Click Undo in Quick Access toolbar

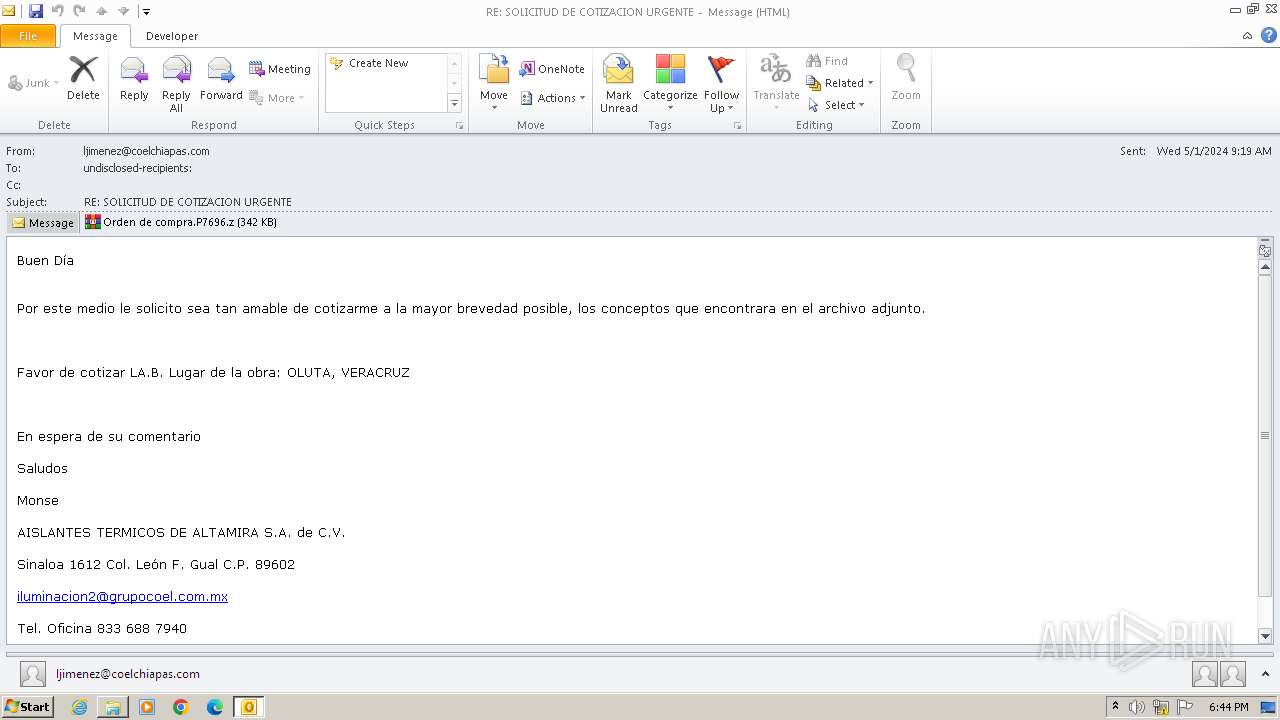[57, 11]
